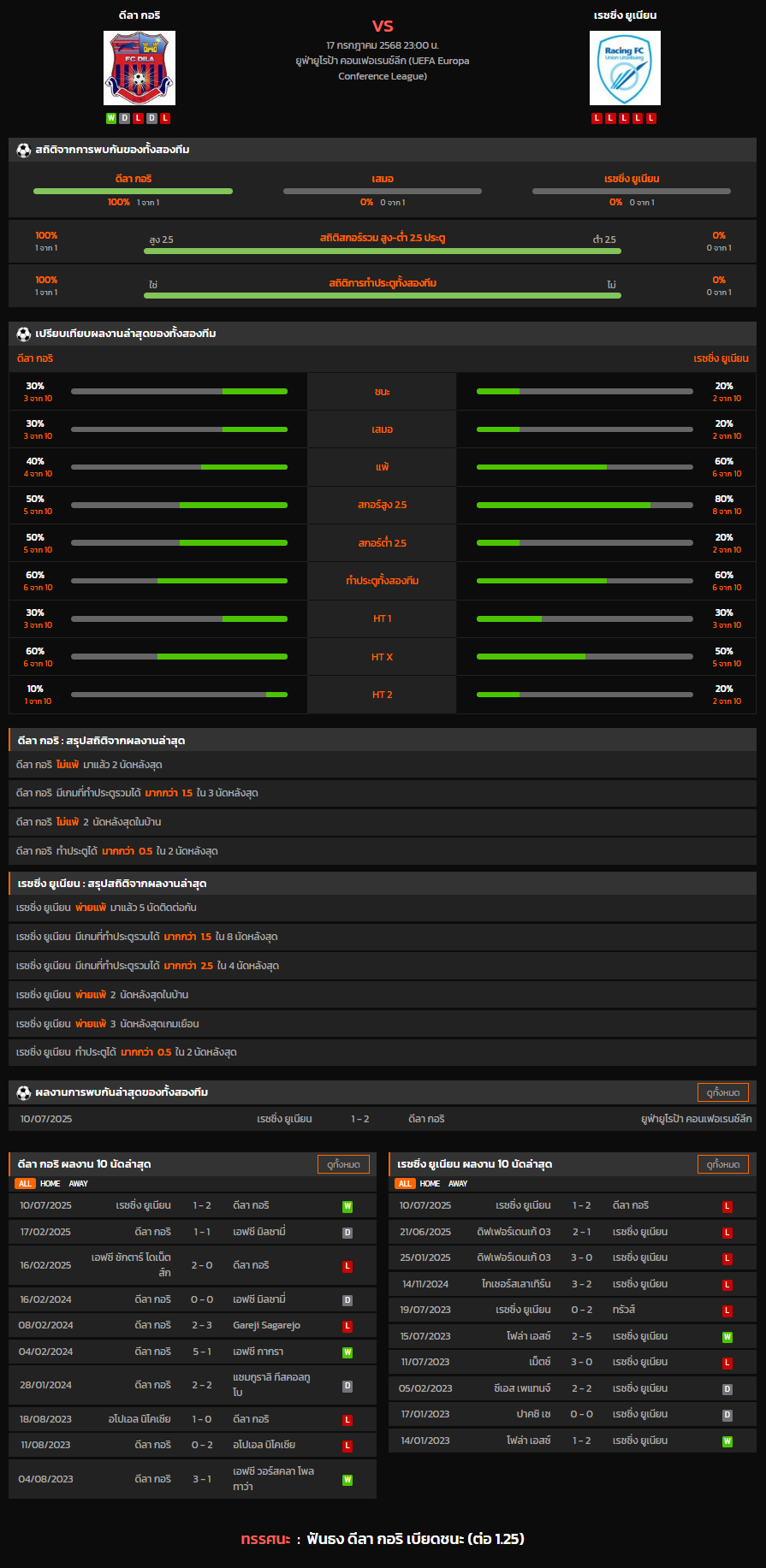Click the Racing FC Union Luxembourg logo
Viewport: 766px width, 1568px height.
tap(625, 68)
